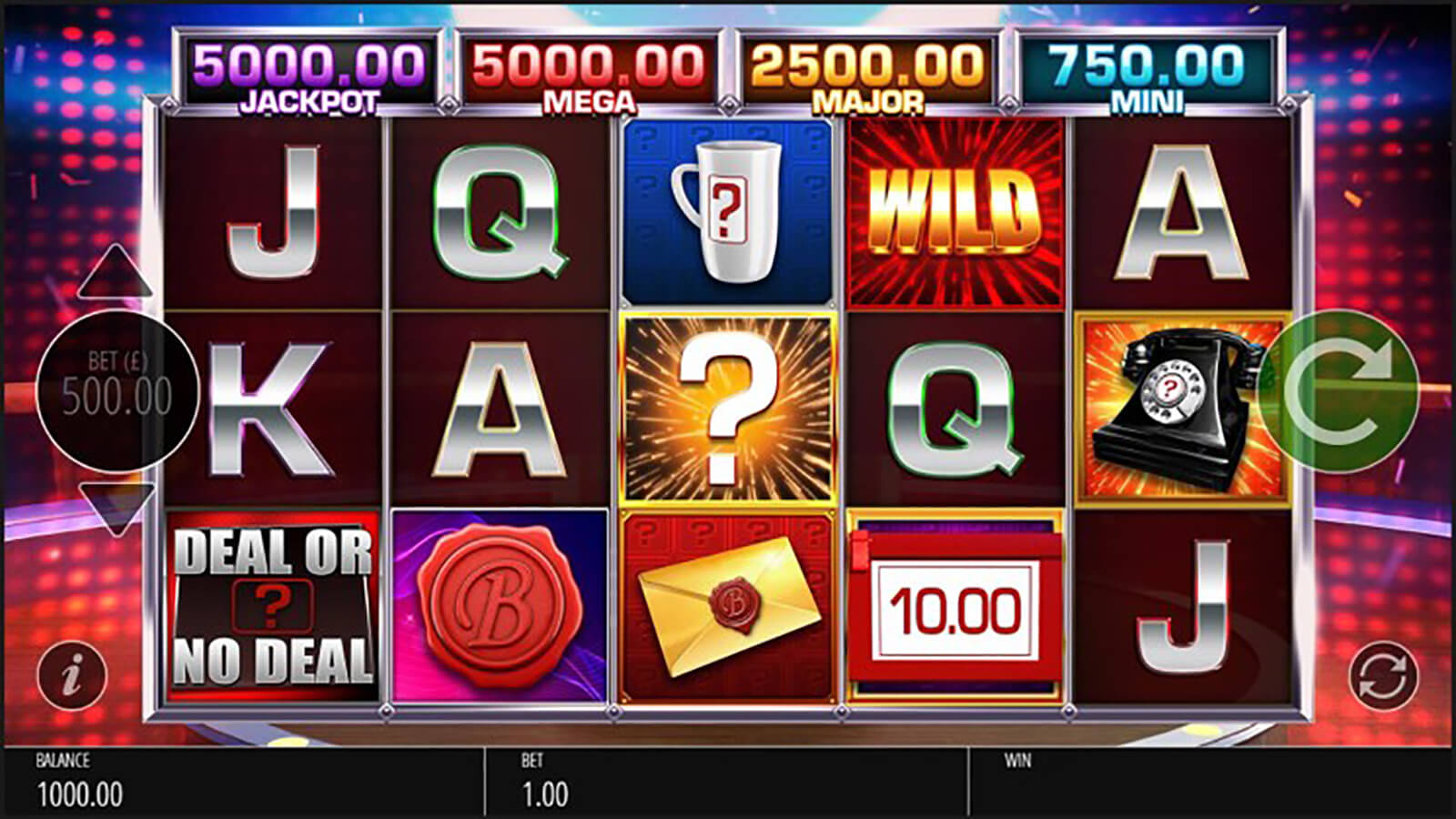
Task: Activate the autoplay circular arrows icon
Action: coord(1382,676)
